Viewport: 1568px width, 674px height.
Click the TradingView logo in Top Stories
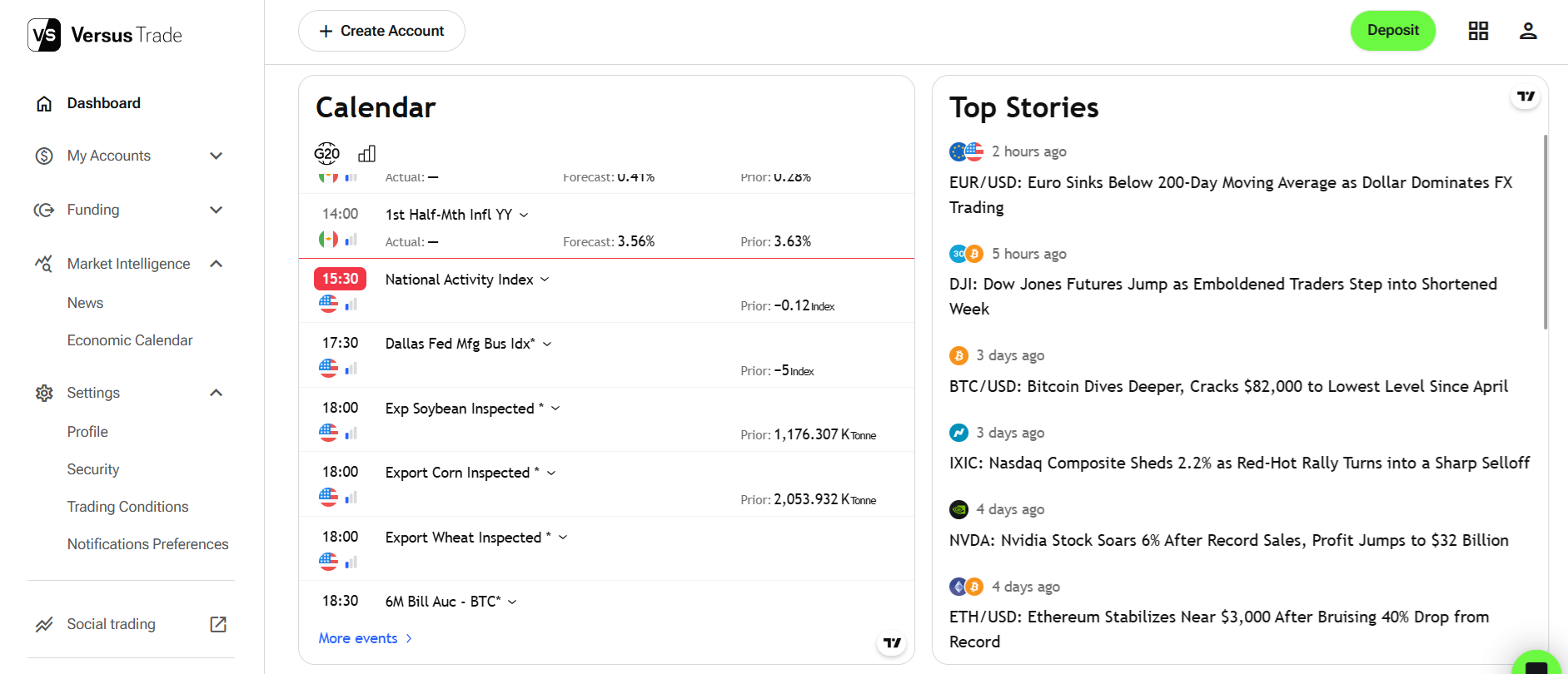1526,97
